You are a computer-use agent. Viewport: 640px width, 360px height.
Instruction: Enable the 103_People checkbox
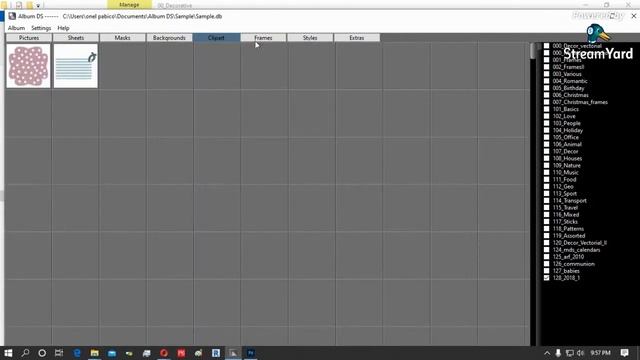(x=547, y=123)
